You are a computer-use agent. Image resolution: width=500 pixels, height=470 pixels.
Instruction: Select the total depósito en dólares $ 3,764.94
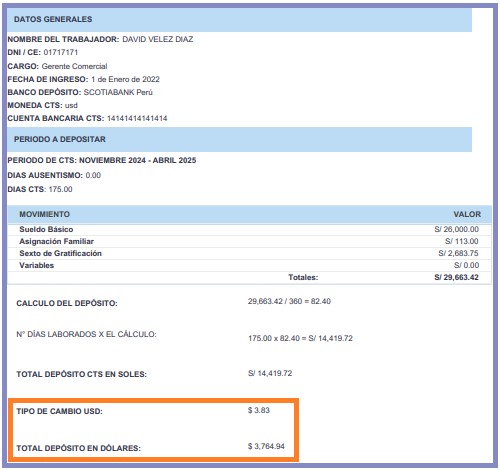pos(266,446)
